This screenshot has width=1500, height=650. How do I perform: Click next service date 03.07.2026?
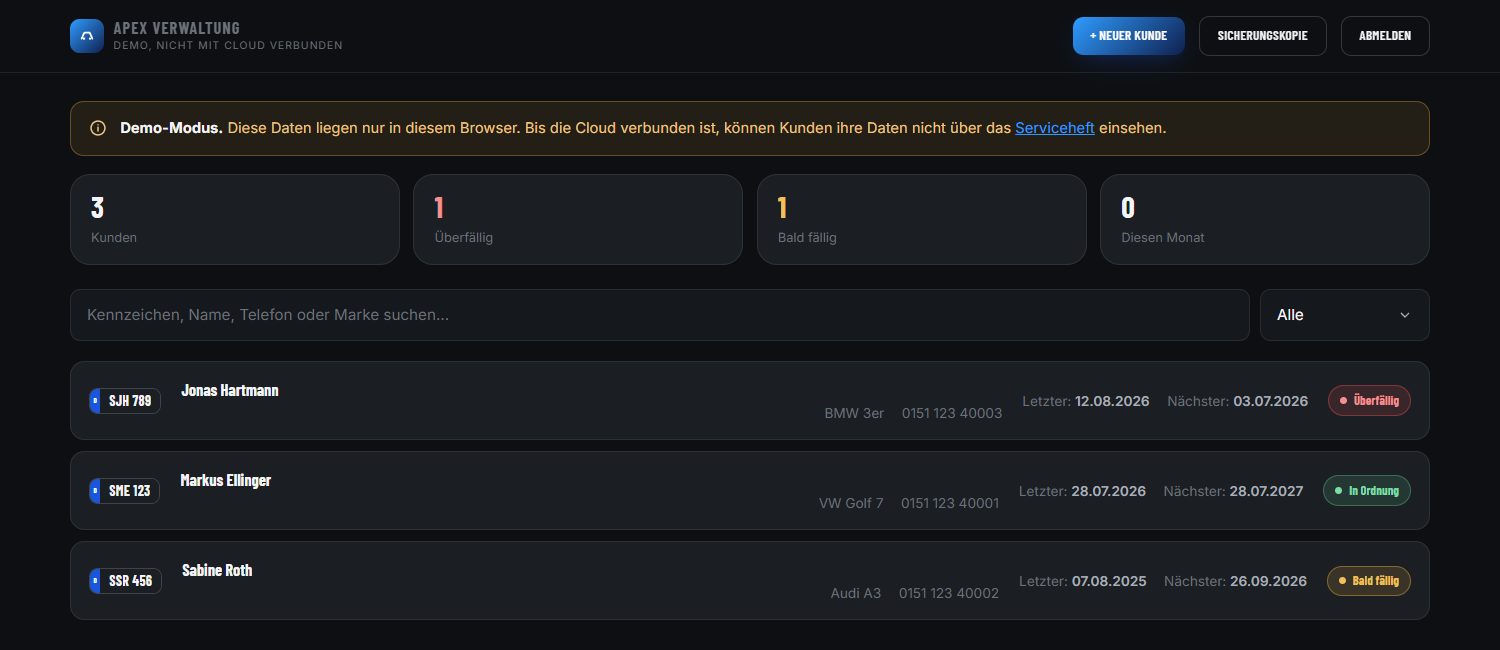[x=1271, y=401]
